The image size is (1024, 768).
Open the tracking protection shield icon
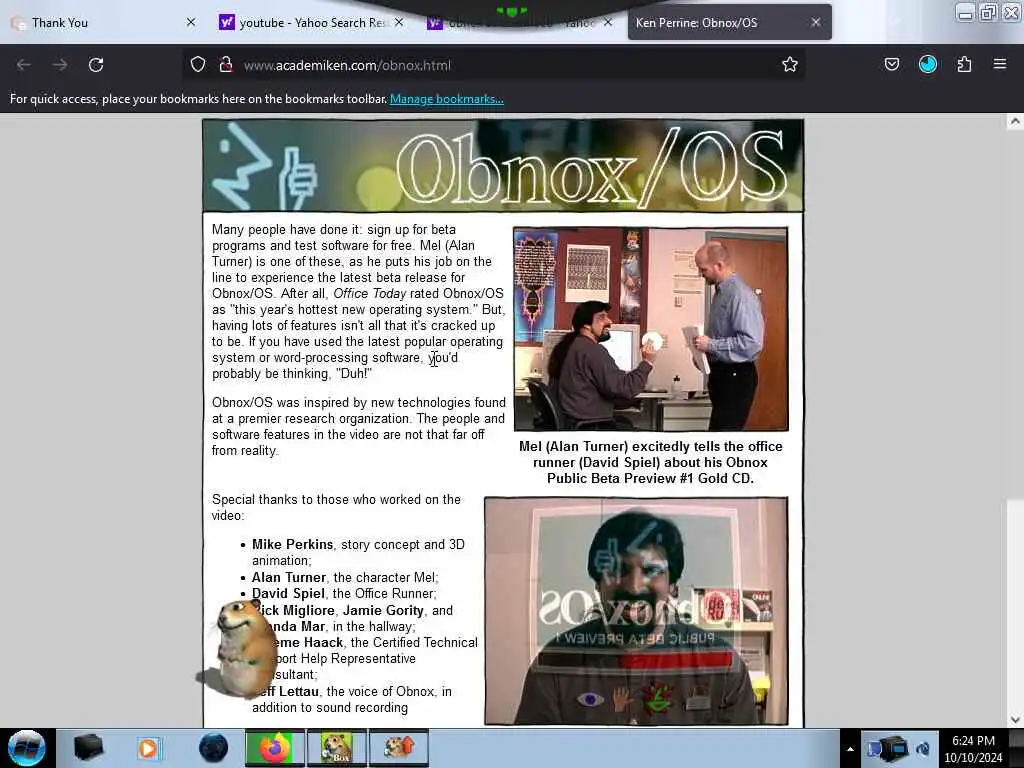pyautogui.click(x=198, y=64)
